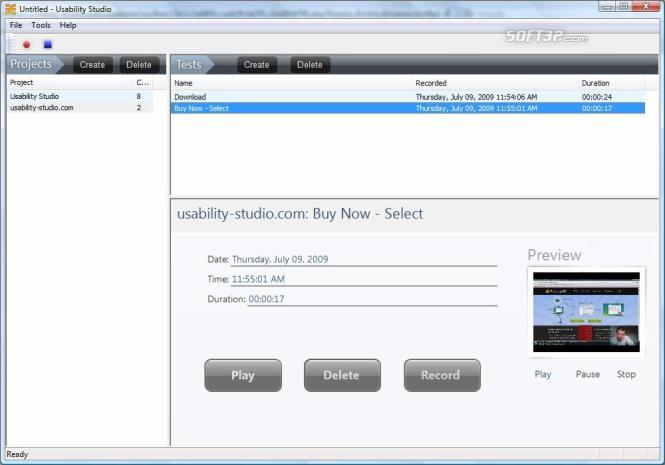Click Play under the Preview thumbnail

[543, 374]
